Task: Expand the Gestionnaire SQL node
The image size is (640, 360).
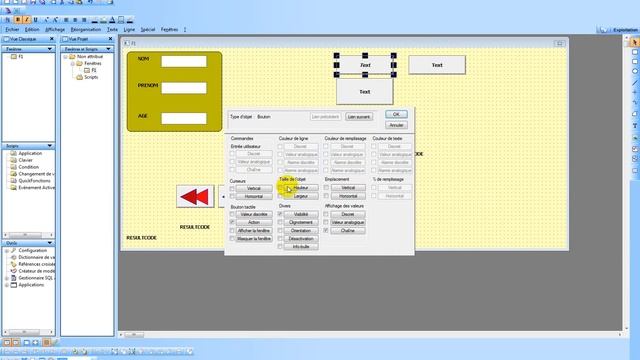Action: tap(7, 278)
